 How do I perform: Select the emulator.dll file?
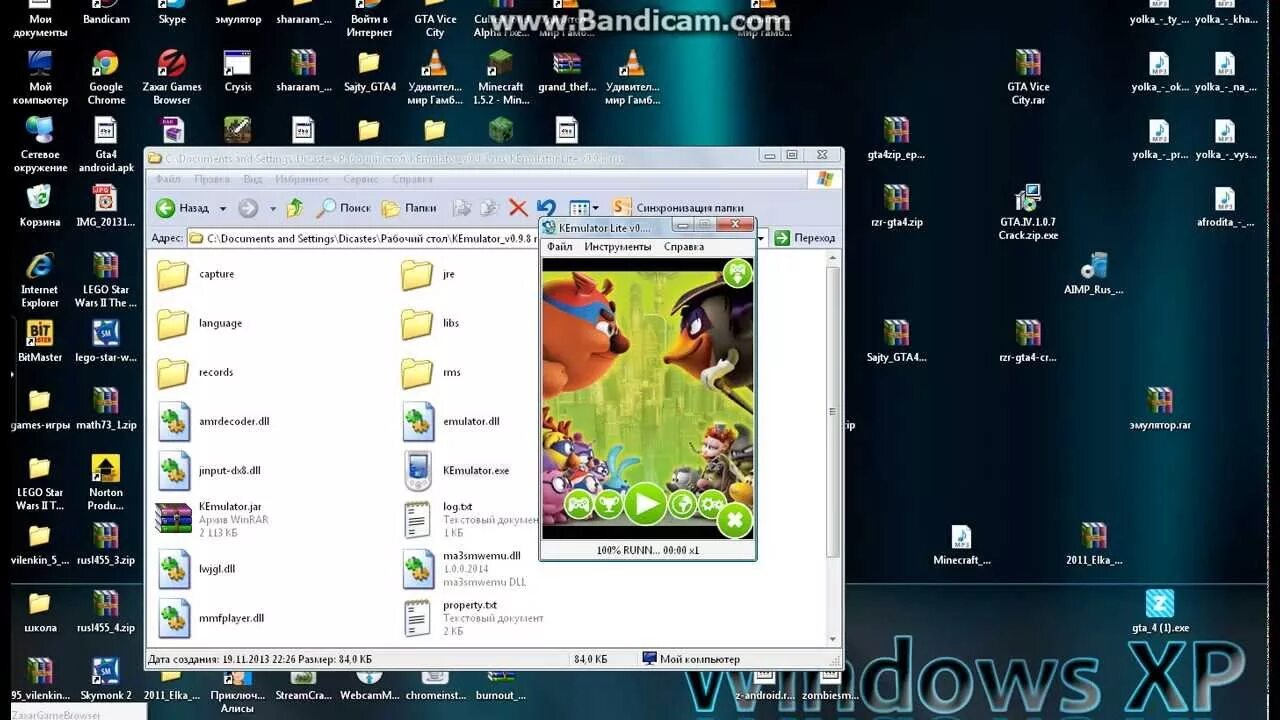click(x=450, y=421)
